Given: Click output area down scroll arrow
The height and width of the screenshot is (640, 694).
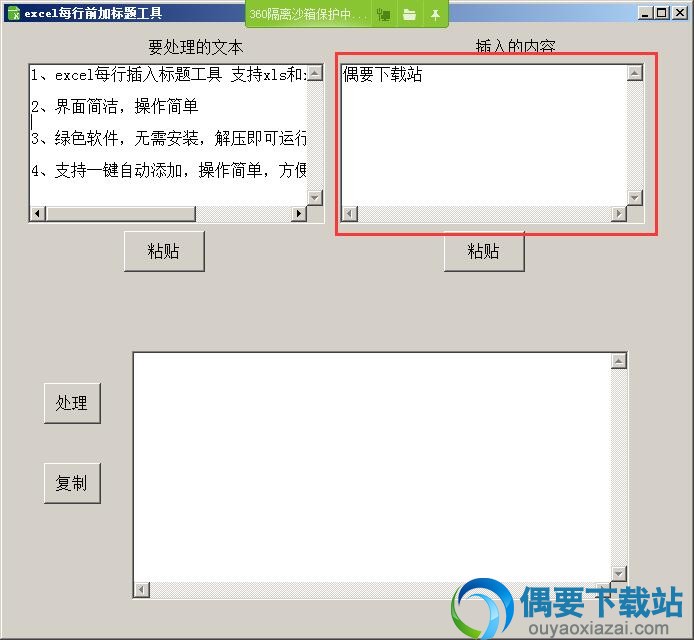Looking at the screenshot, I should [619, 574].
